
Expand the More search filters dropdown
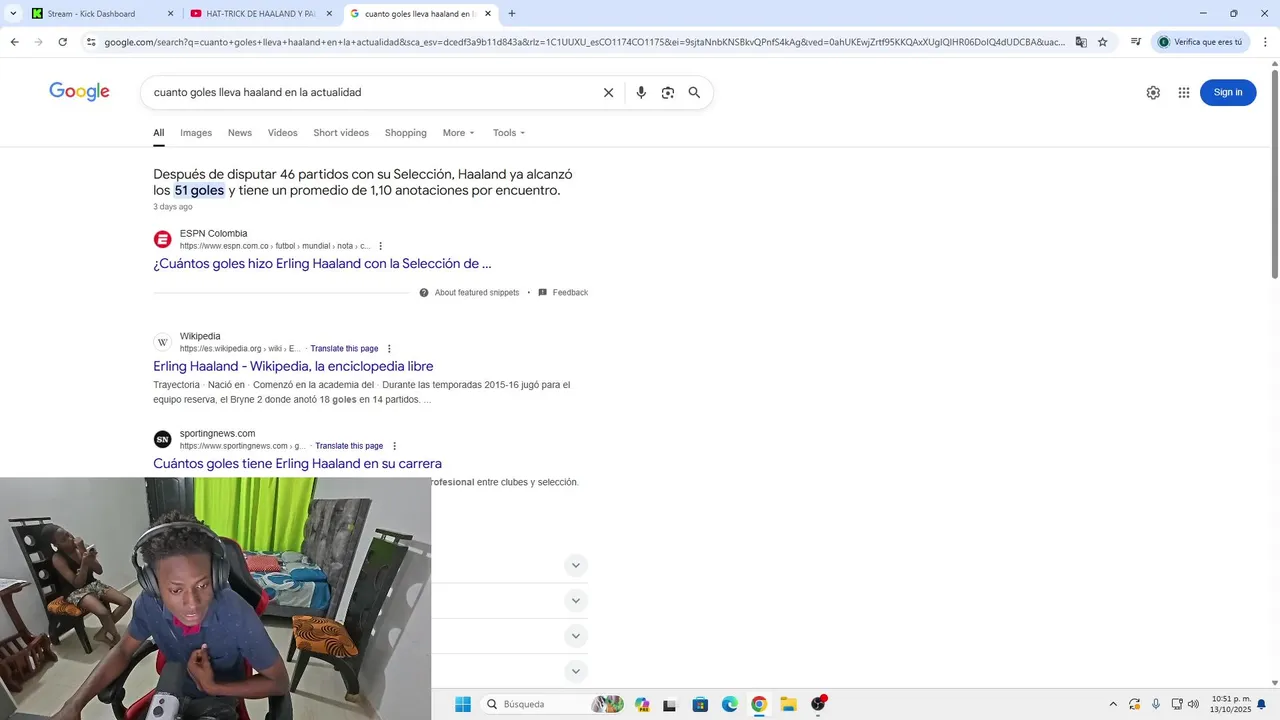point(458,133)
